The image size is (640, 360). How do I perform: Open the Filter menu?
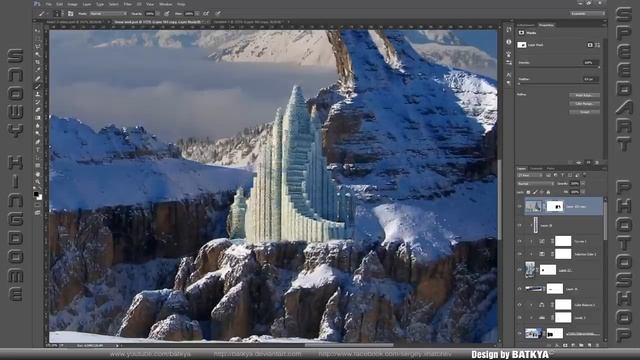(128, 4)
